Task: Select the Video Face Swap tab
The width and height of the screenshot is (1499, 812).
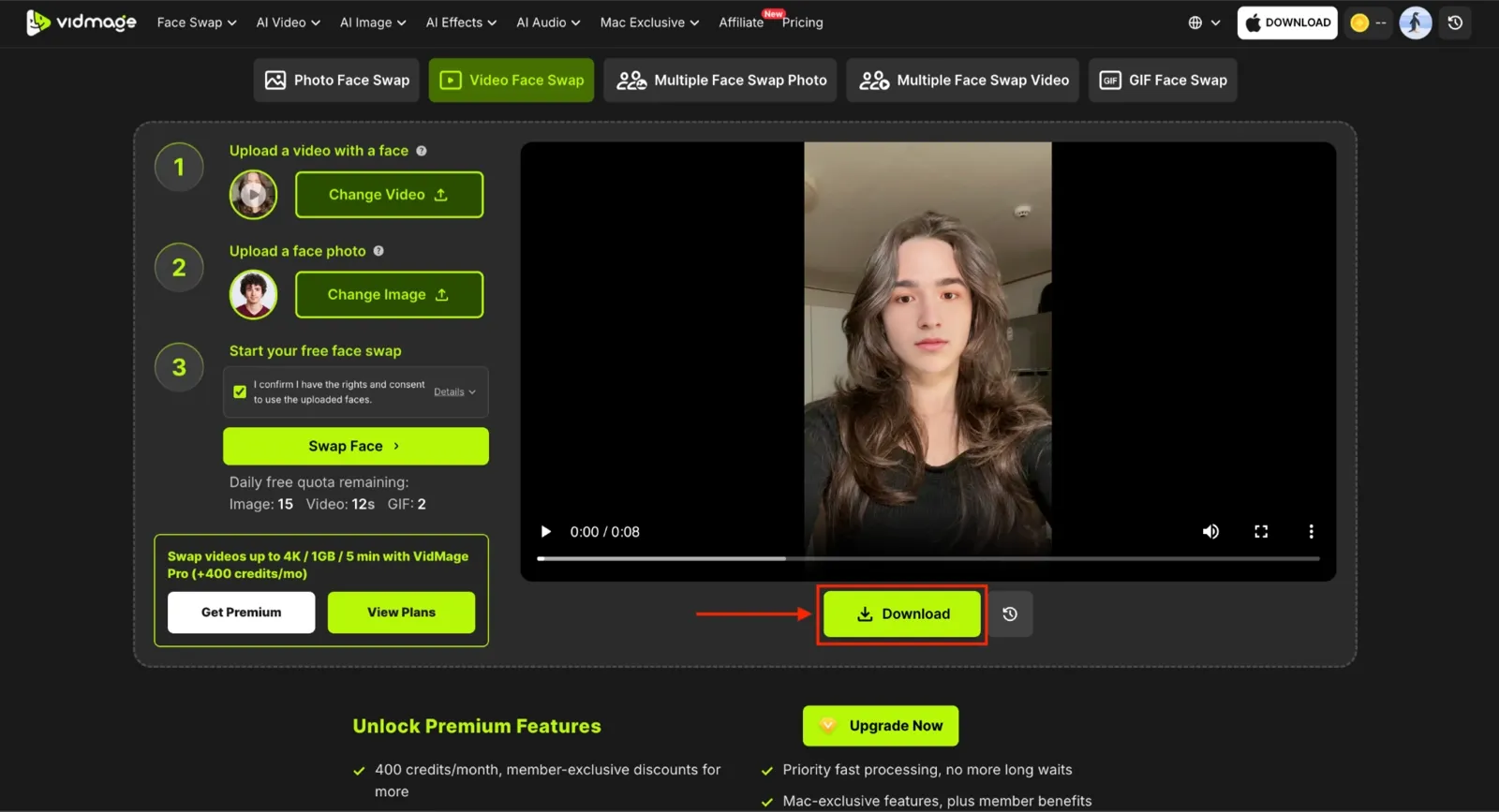Action: [x=512, y=81]
